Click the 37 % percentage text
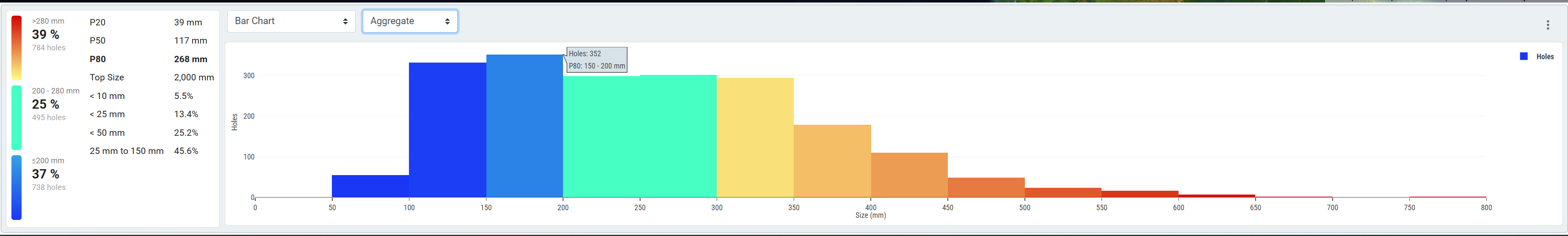The height and width of the screenshot is (236, 1568). pos(46,175)
